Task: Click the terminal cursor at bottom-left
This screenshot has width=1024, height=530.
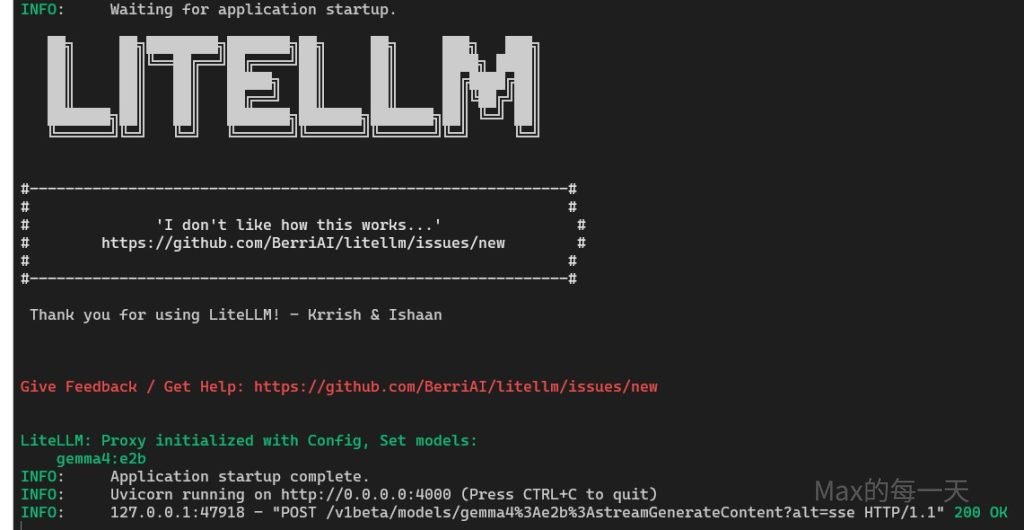Action: point(22,525)
